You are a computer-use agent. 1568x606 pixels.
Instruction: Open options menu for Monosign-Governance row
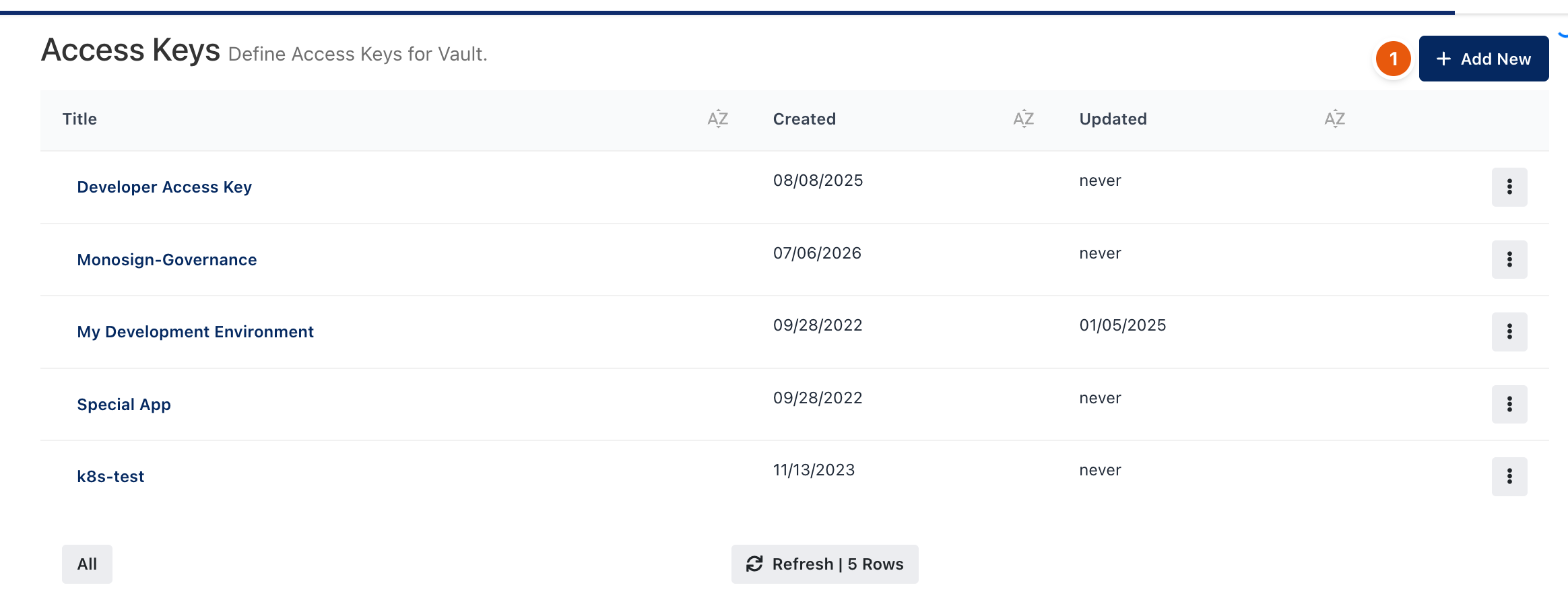(1509, 260)
